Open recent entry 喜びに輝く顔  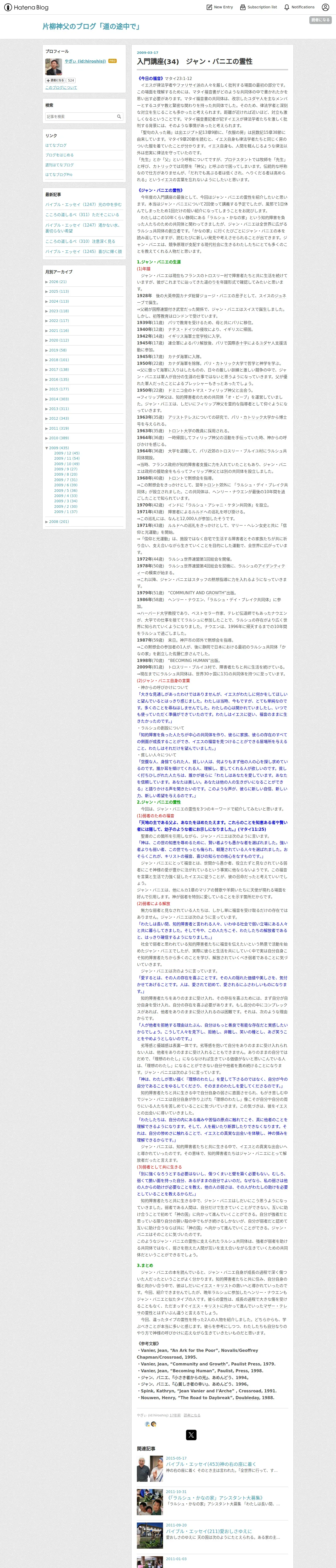pos(83,251)
